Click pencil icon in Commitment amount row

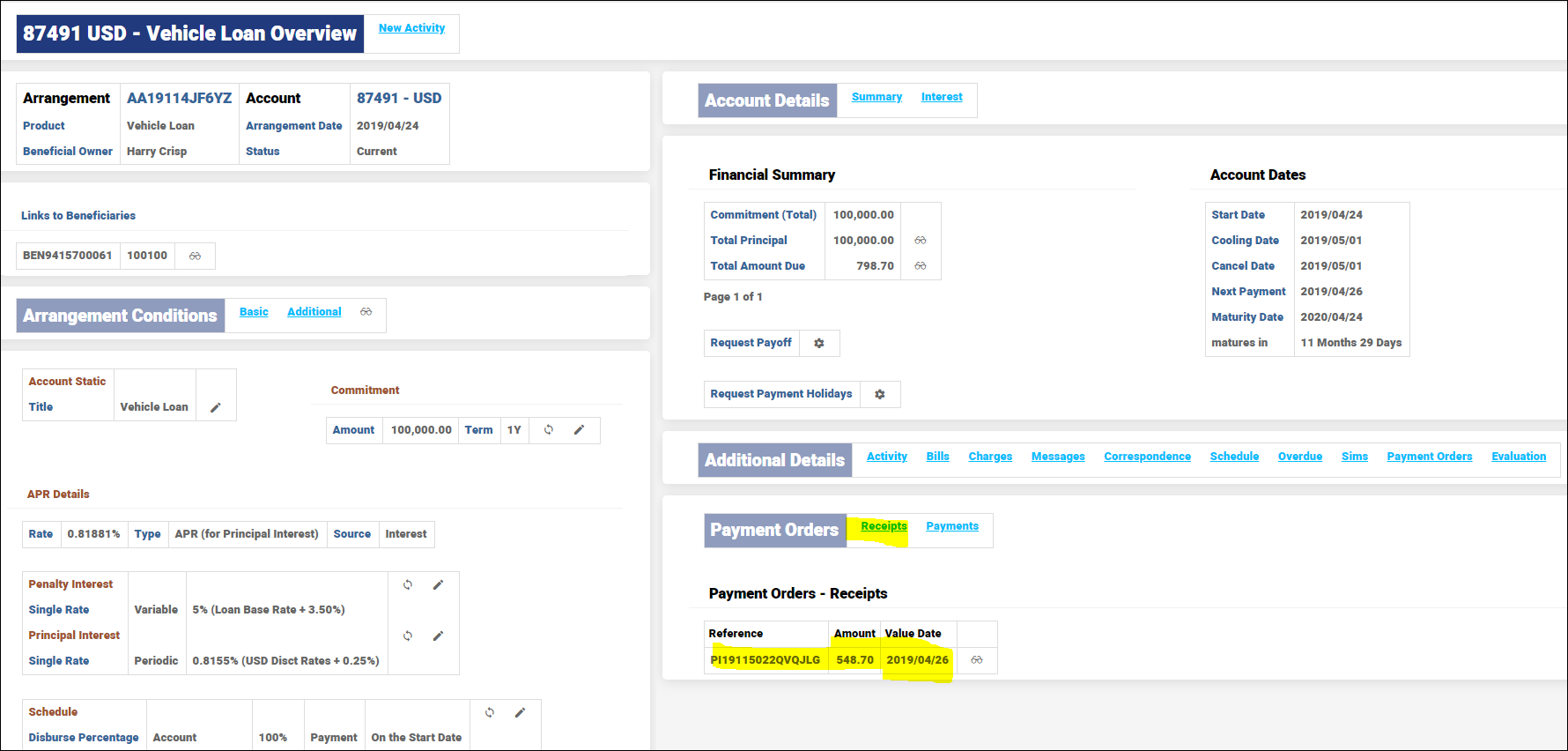pos(579,430)
